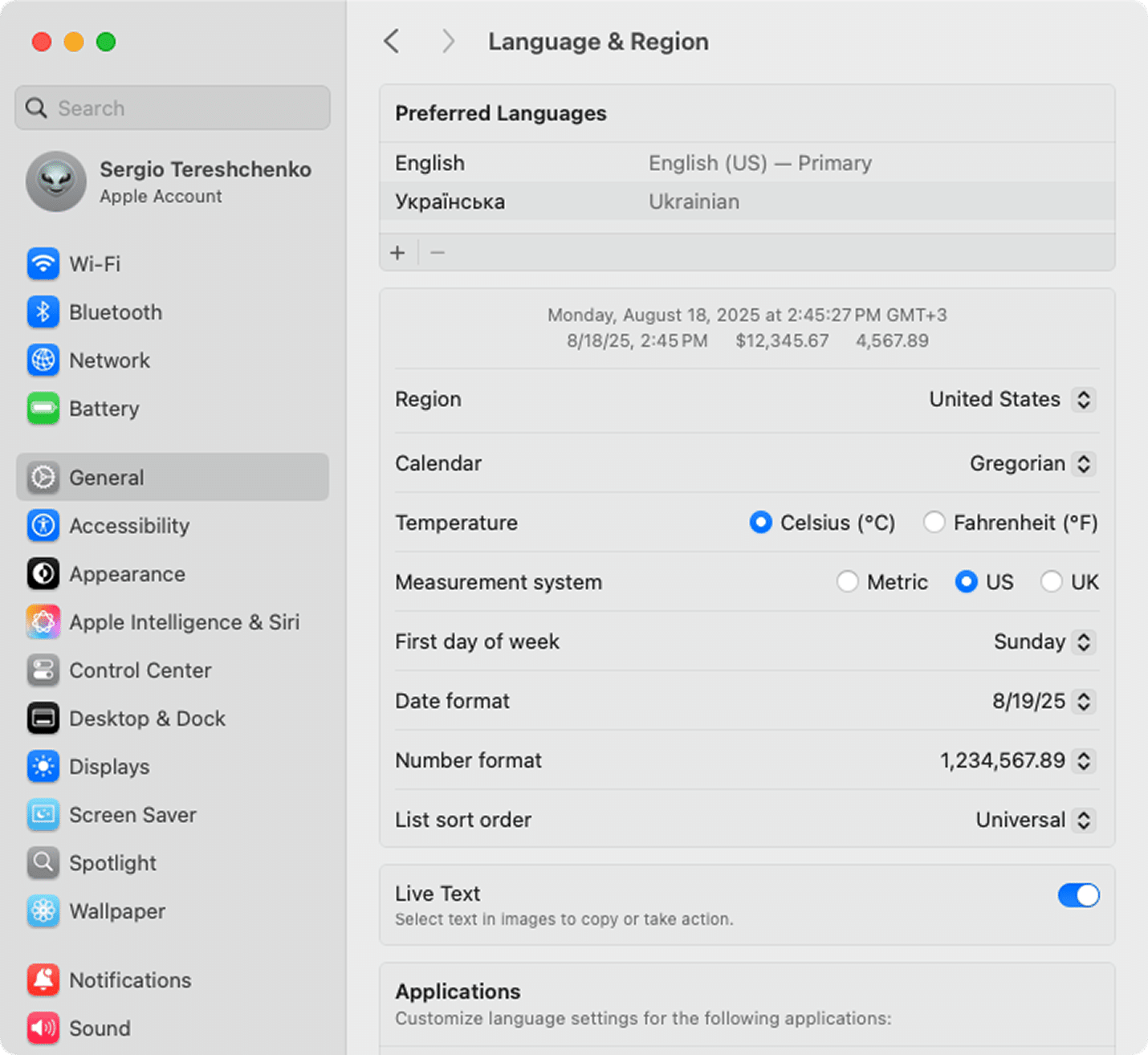Select English (US) Primary language row
The image size is (1148, 1055).
(747, 163)
